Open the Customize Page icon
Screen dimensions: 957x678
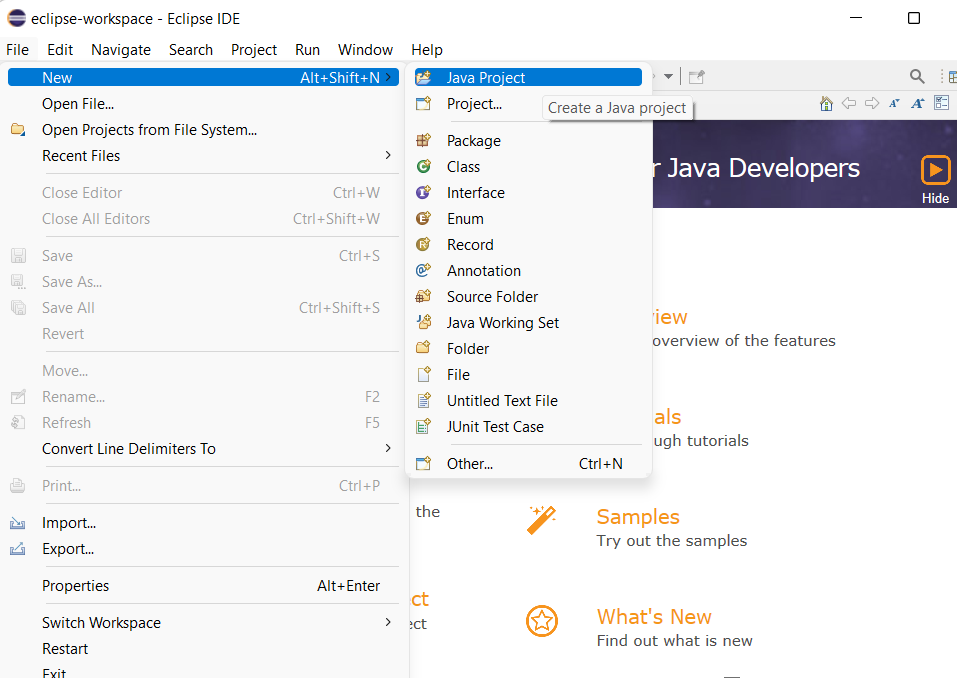tap(941, 102)
